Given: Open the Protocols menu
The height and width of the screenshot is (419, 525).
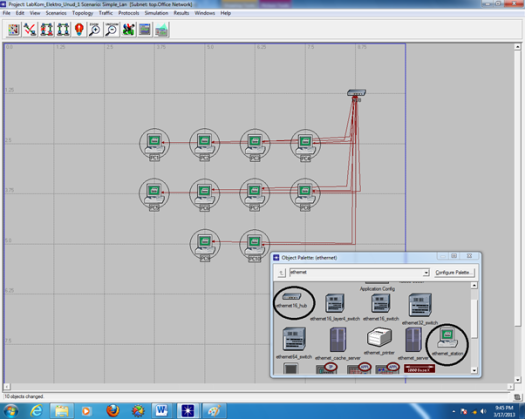Looking at the screenshot, I should click(129, 13).
